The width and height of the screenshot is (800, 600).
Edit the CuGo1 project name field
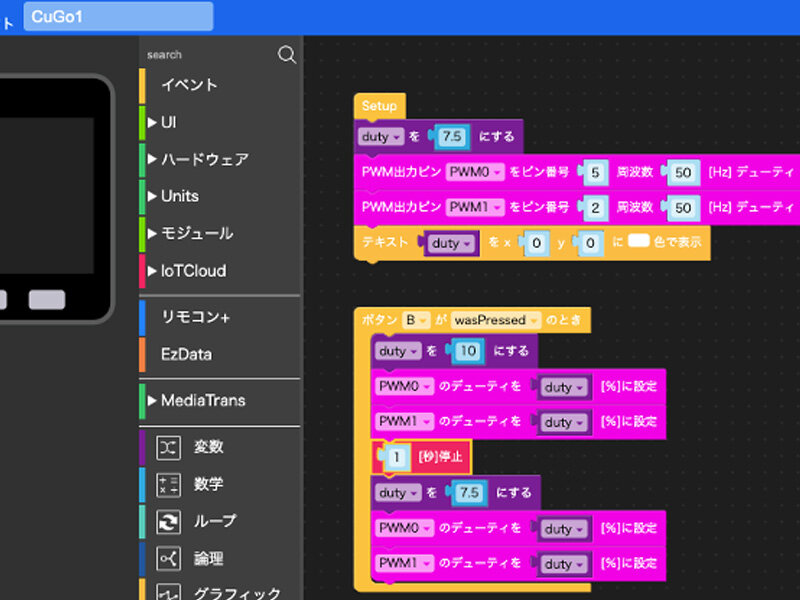[x=118, y=16]
